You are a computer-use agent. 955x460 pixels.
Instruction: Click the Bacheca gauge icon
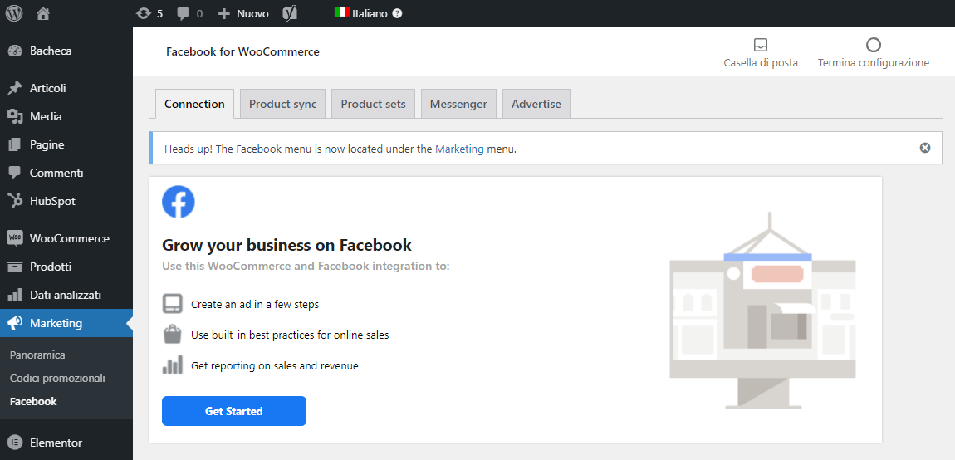(x=15, y=51)
